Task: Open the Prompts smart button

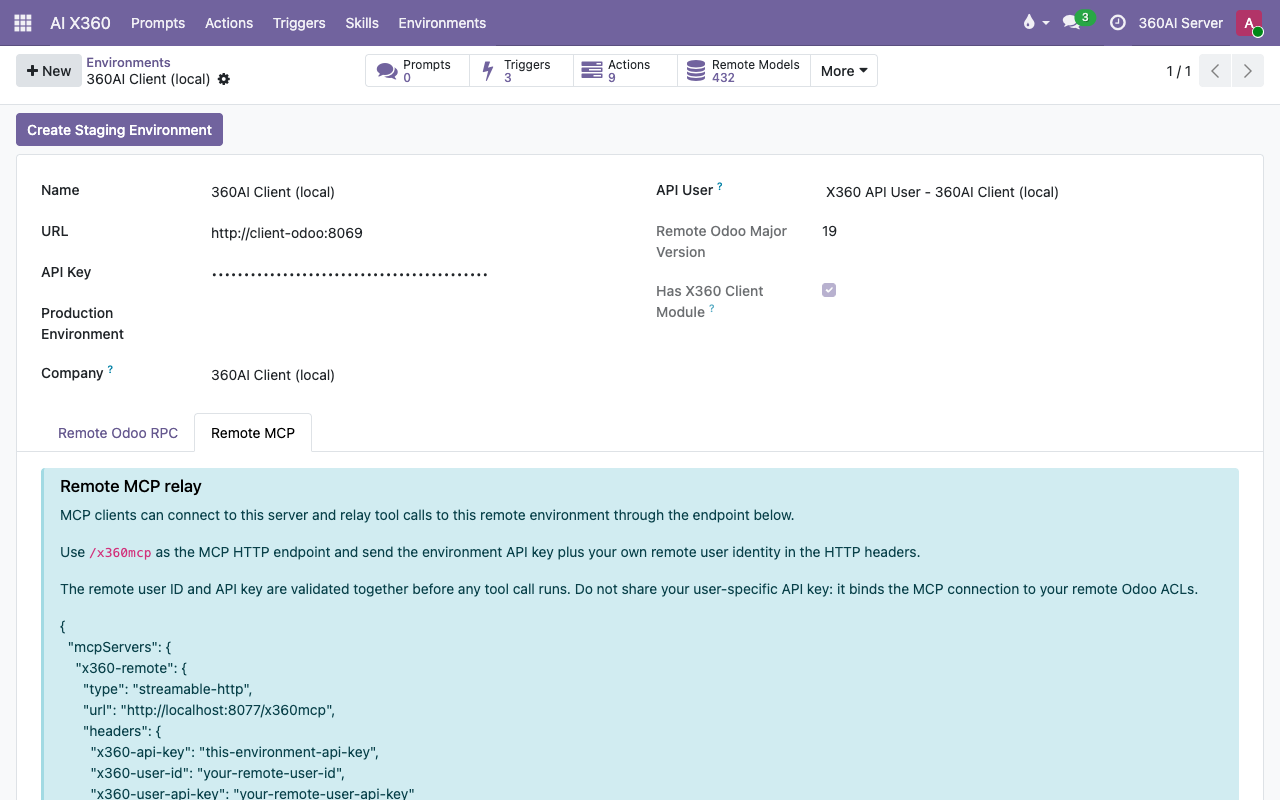Action: (x=418, y=71)
